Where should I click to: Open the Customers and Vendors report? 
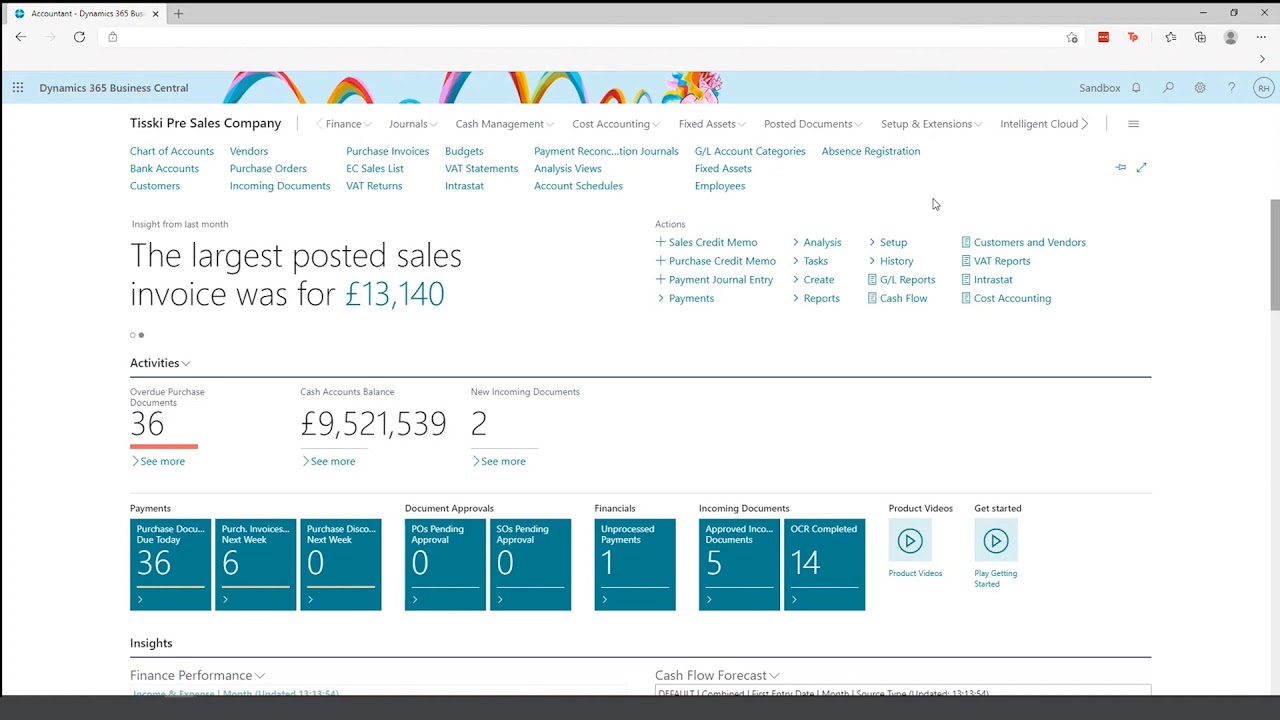(x=1023, y=242)
